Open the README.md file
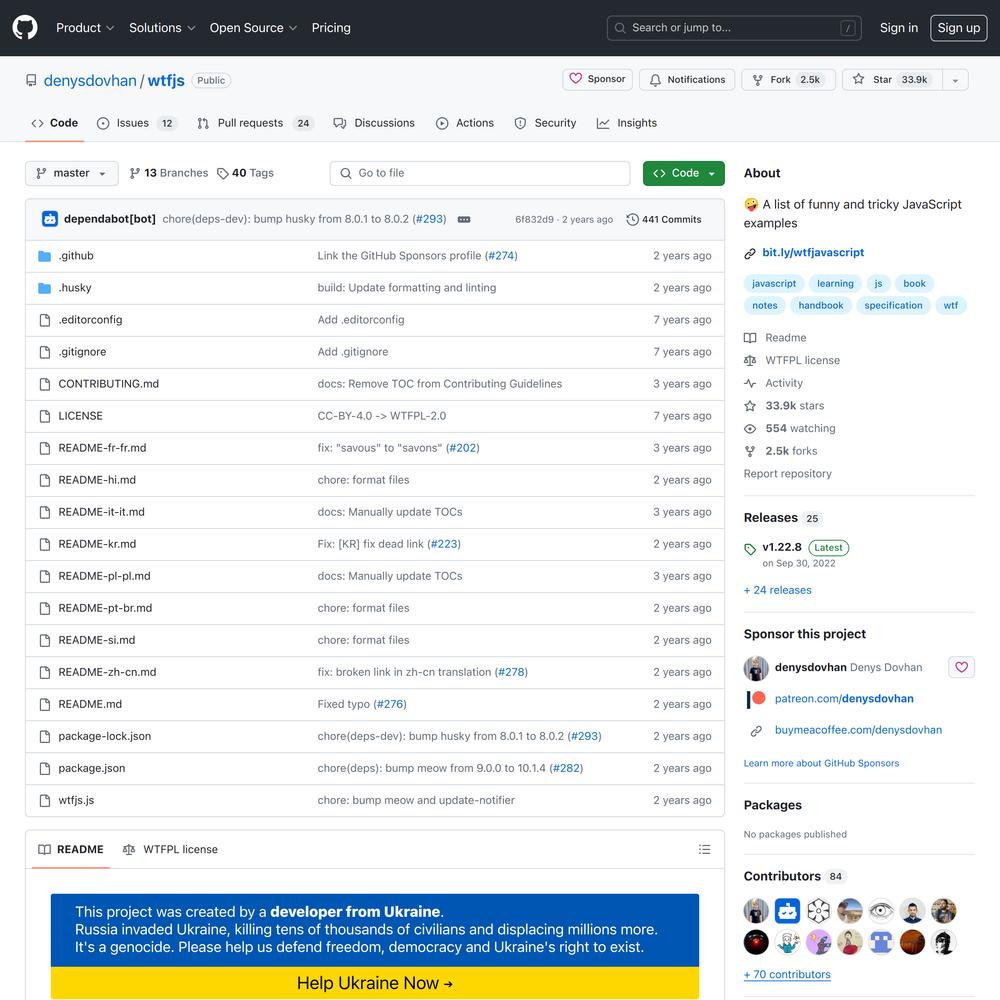 pos(90,704)
